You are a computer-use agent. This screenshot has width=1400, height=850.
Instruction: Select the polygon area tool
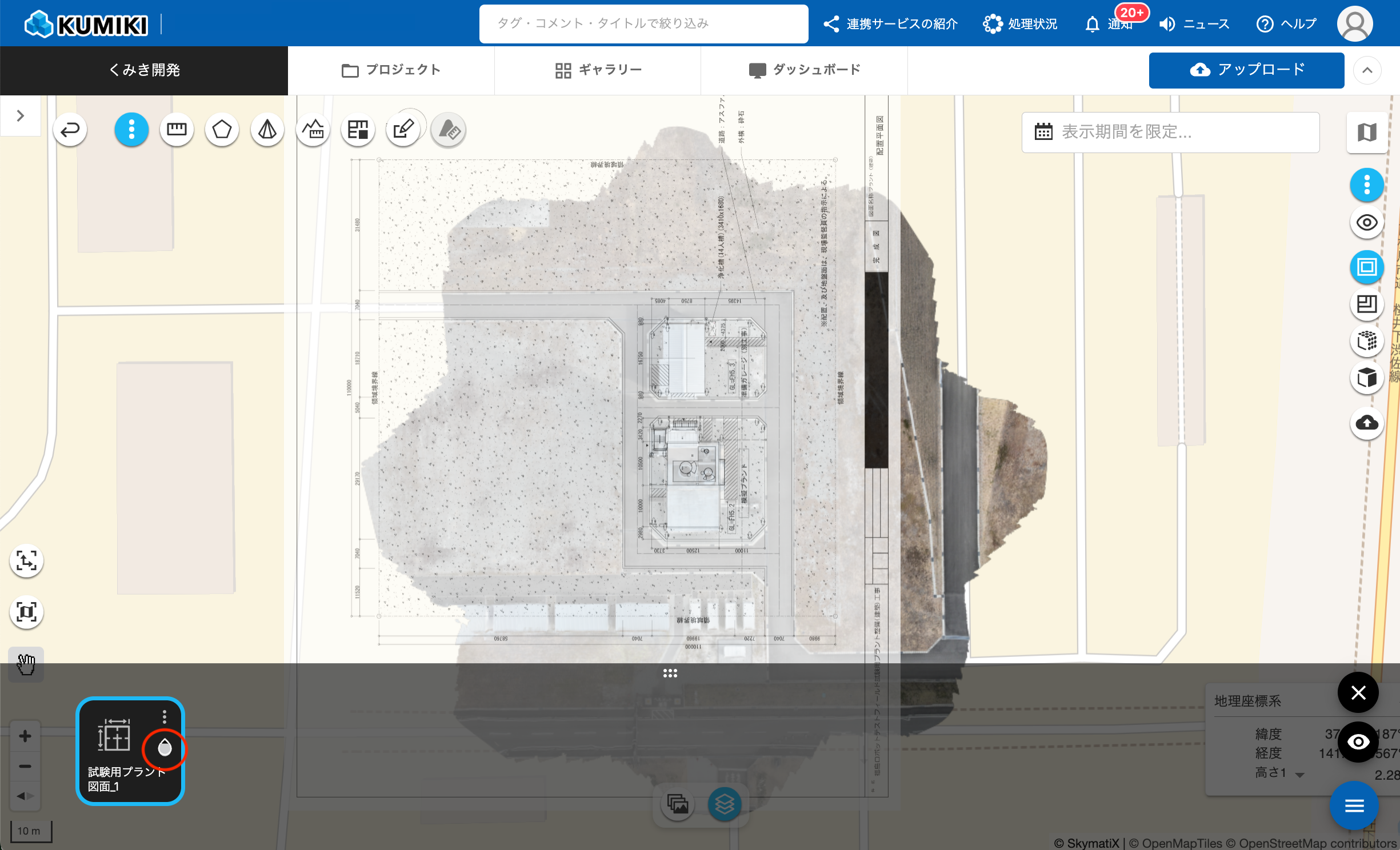coord(222,130)
